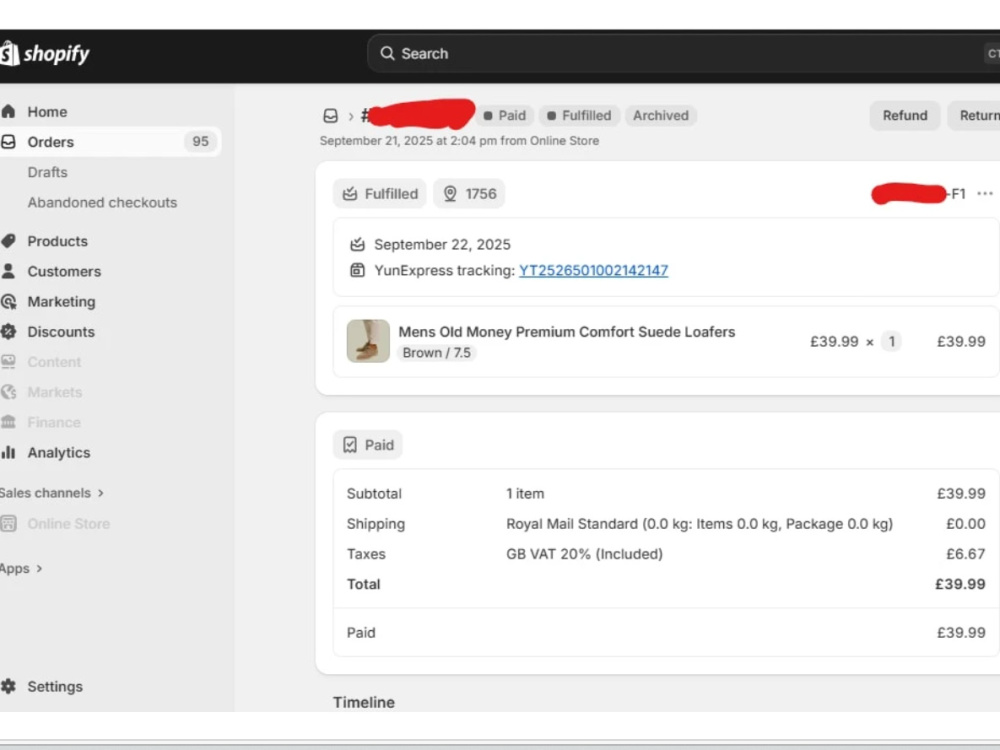Click the orders breadcrumb icon in header
The width and height of the screenshot is (1000, 750).
330,115
